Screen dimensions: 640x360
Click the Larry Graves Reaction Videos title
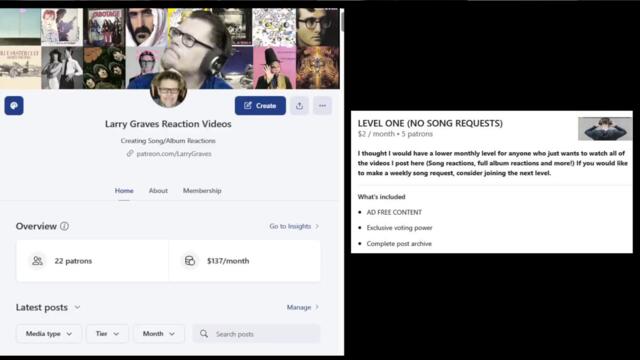click(168, 124)
